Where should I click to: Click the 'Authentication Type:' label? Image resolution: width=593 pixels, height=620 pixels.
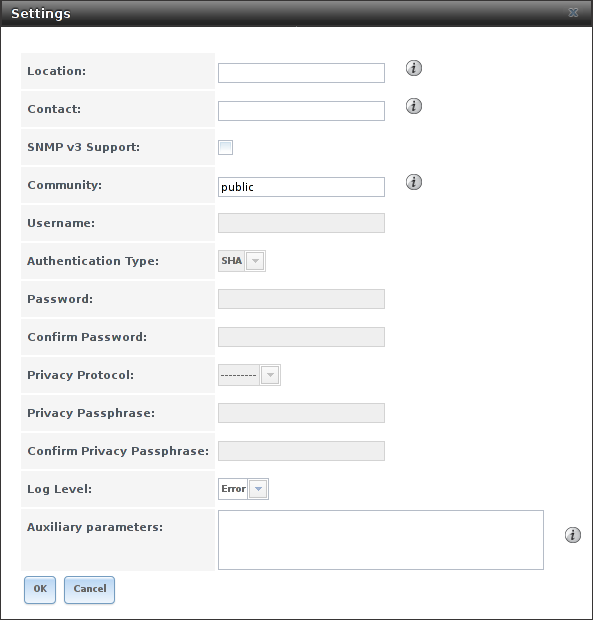click(x=93, y=261)
